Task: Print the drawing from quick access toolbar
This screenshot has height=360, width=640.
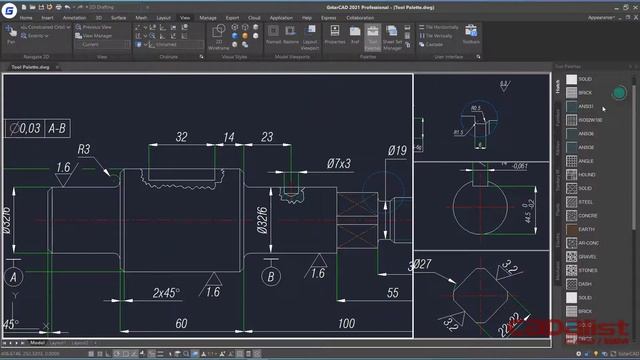Action: click(58, 7)
